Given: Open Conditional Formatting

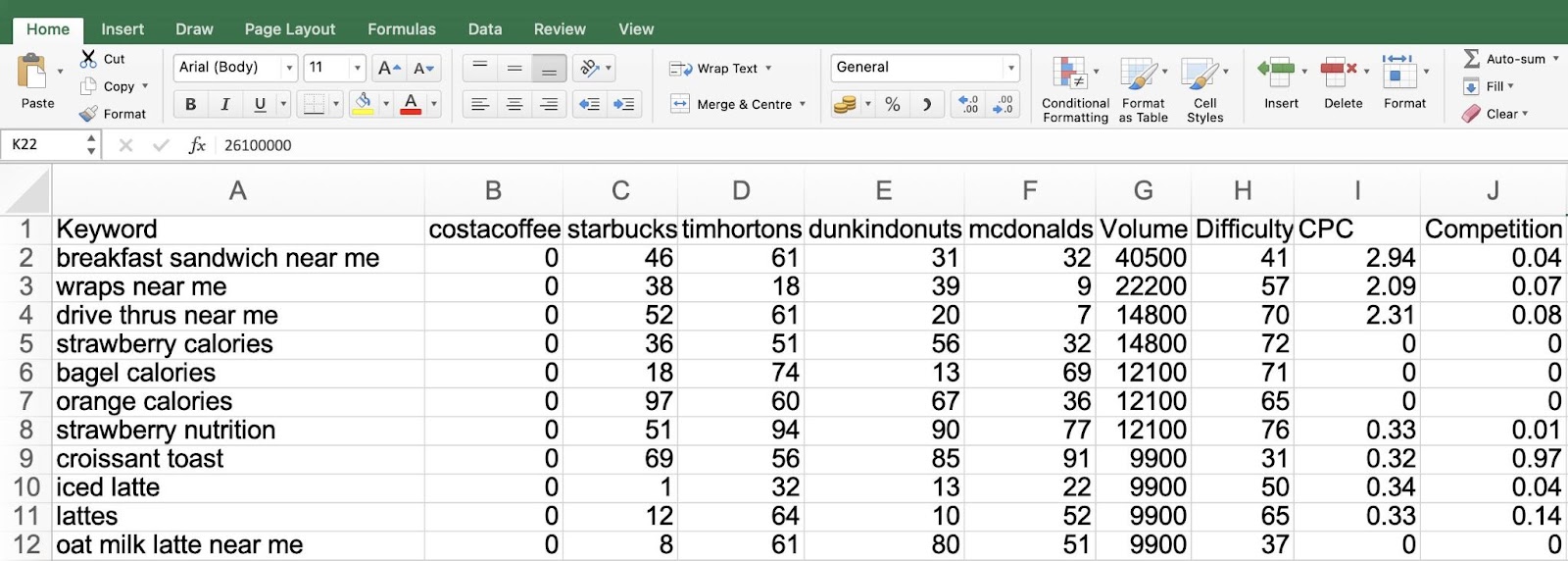Looking at the screenshot, I should [1075, 89].
